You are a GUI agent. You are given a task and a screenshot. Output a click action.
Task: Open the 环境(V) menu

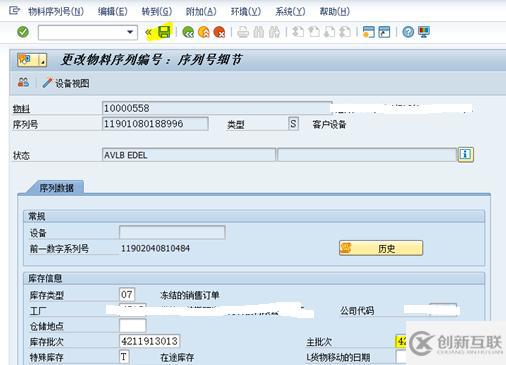(246, 12)
